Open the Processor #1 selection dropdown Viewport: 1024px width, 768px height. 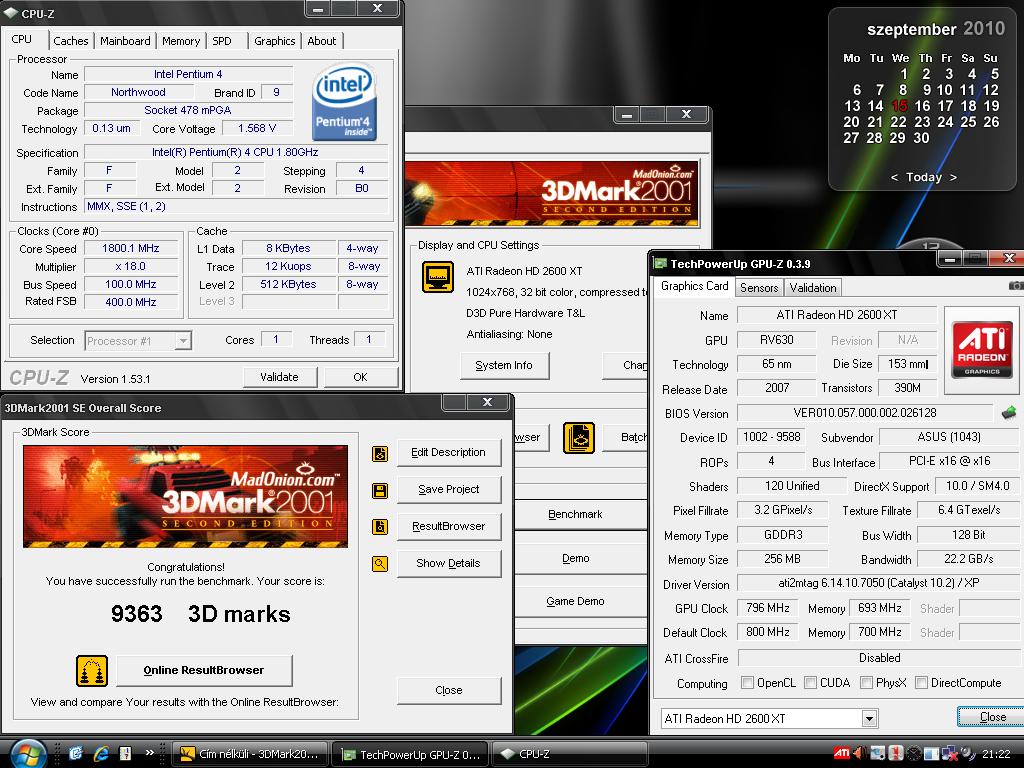pyautogui.click(x=183, y=341)
